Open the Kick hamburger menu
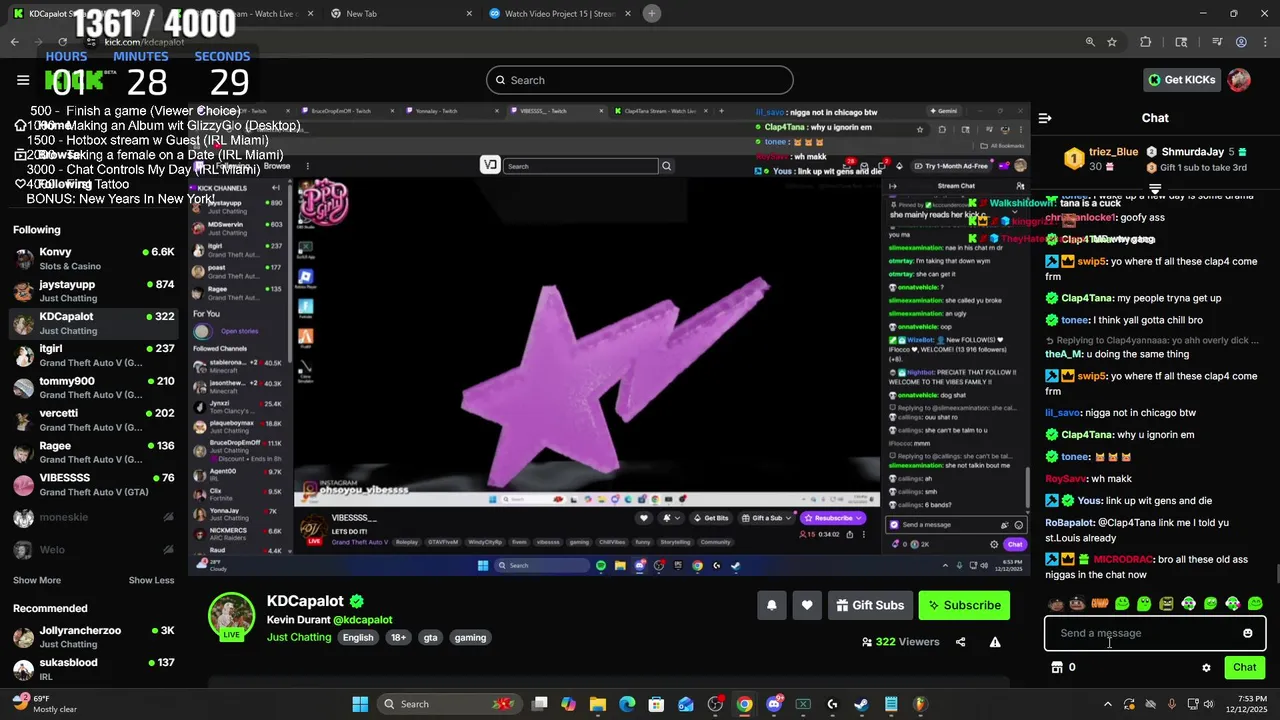The width and height of the screenshot is (1280, 720). (23, 80)
